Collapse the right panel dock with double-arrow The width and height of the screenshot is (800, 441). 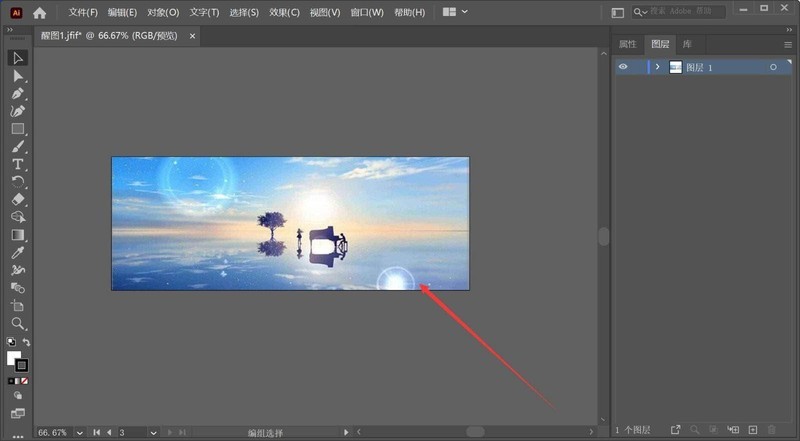click(787, 29)
